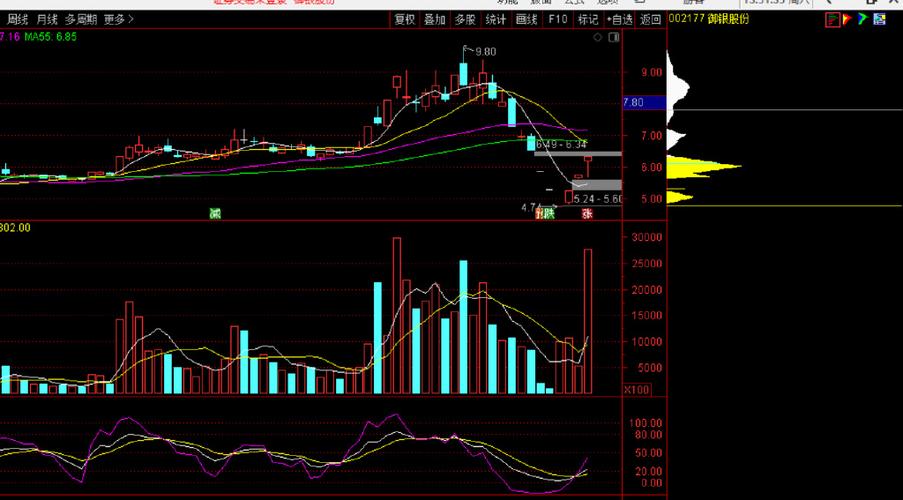The image size is (903, 500).
Task: Open the 多周期 multi-period view
Action: click(81, 20)
